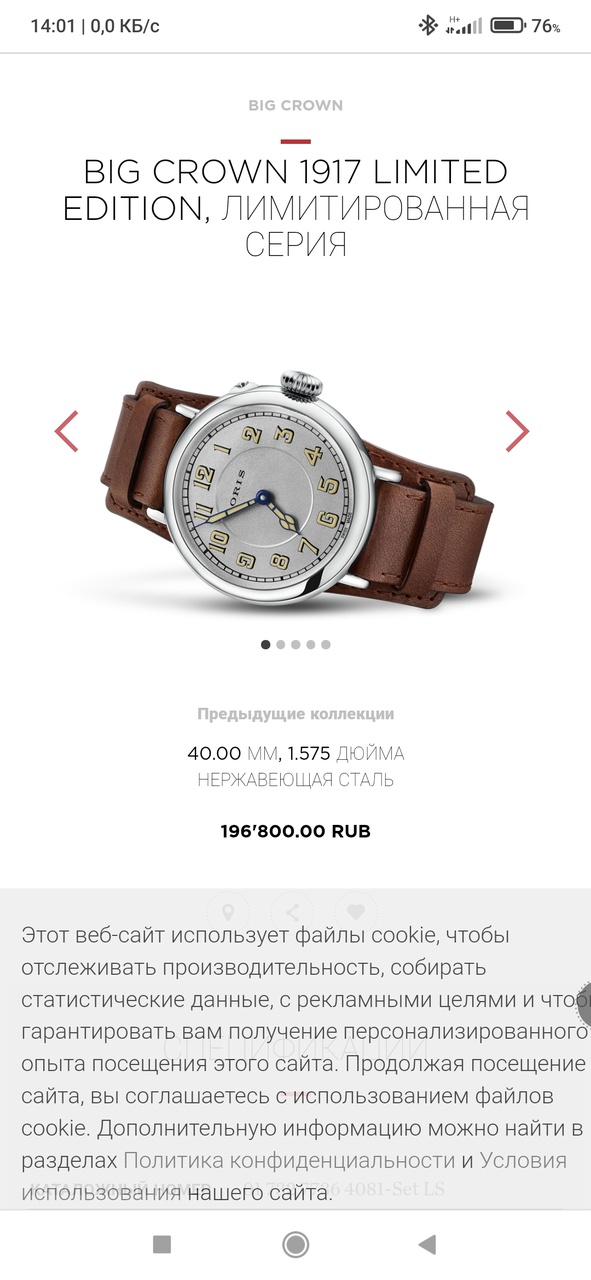
Task: Open recent apps with the square button
Action: (x=162, y=1244)
